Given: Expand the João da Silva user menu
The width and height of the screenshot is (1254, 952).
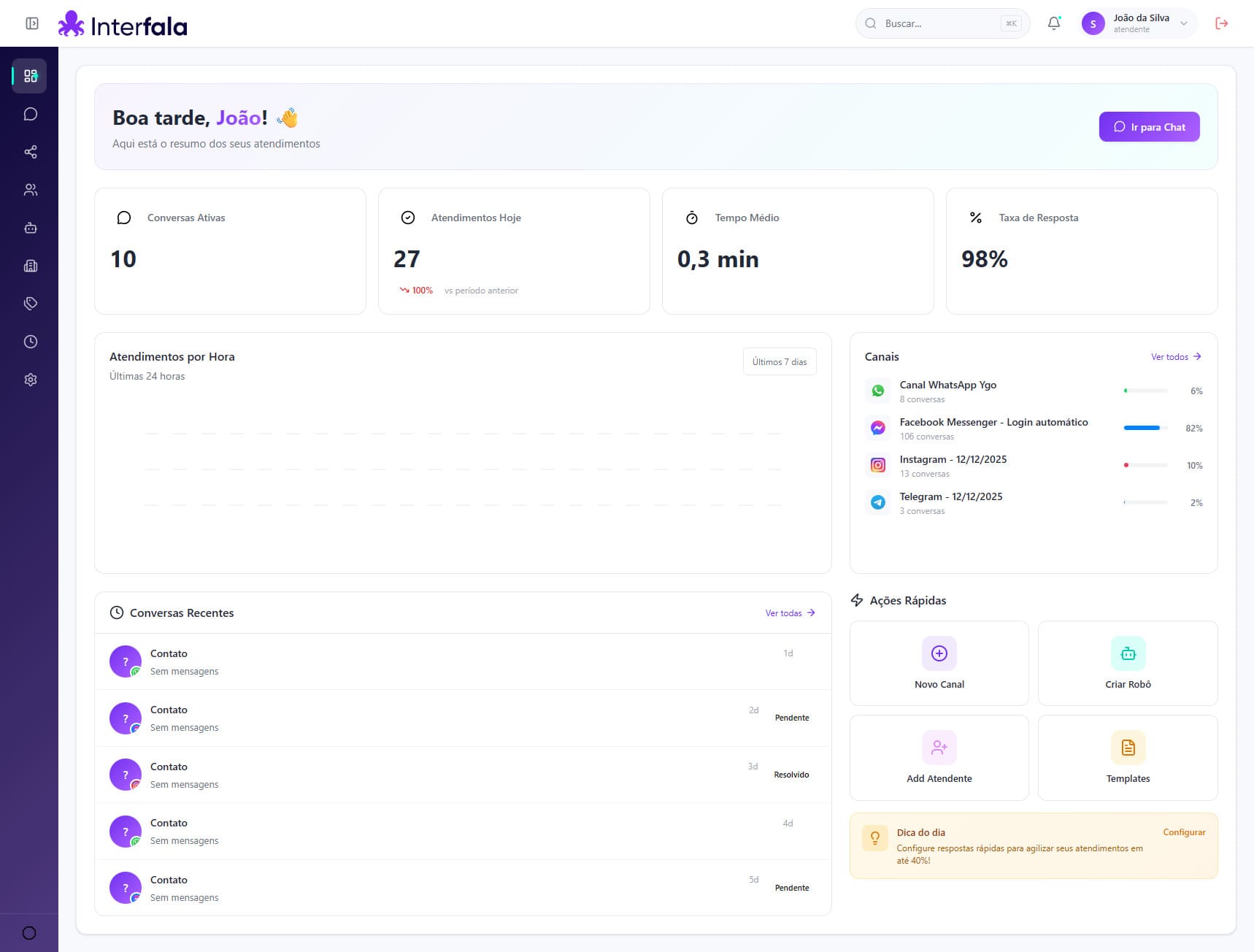Looking at the screenshot, I should [x=1138, y=23].
